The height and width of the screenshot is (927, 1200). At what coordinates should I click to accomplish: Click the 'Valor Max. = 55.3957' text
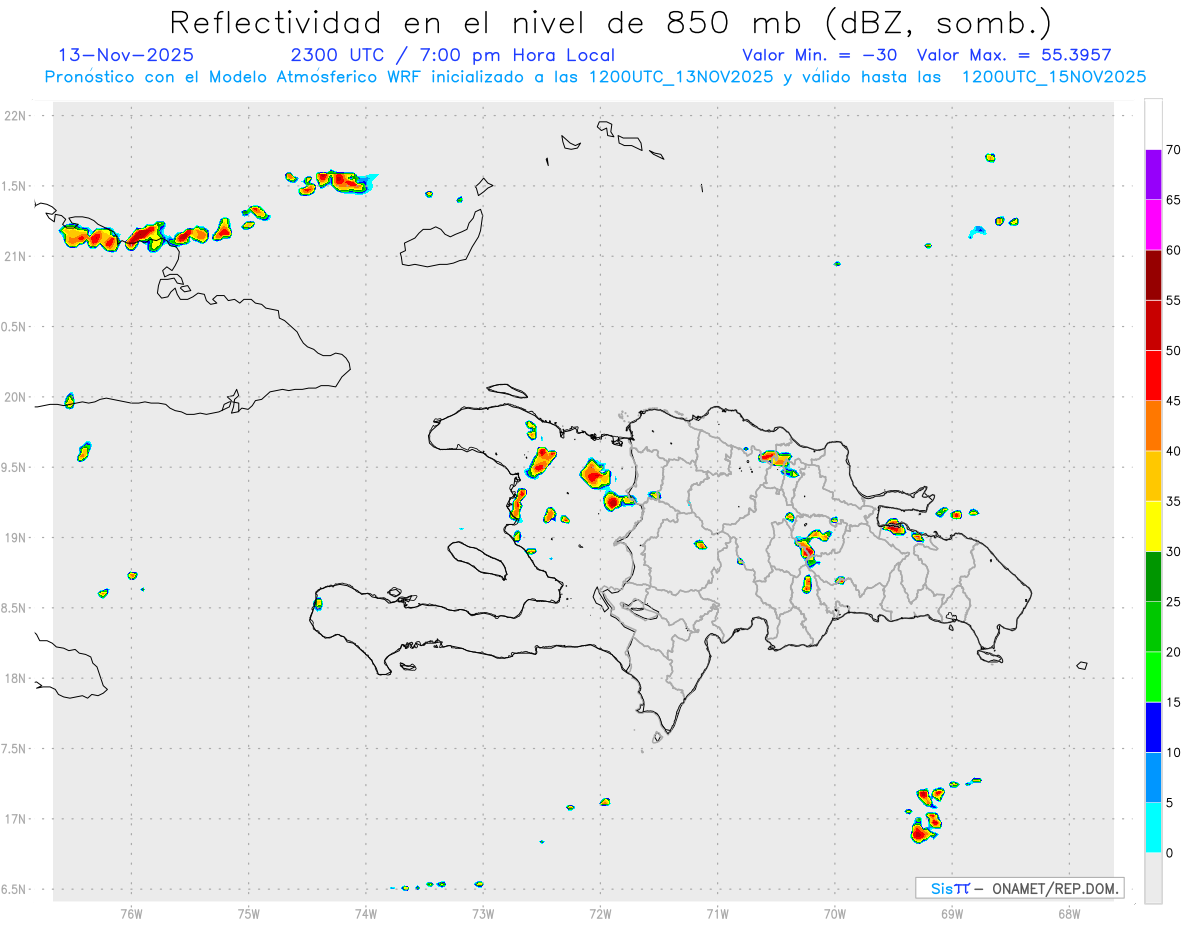click(x=1014, y=55)
